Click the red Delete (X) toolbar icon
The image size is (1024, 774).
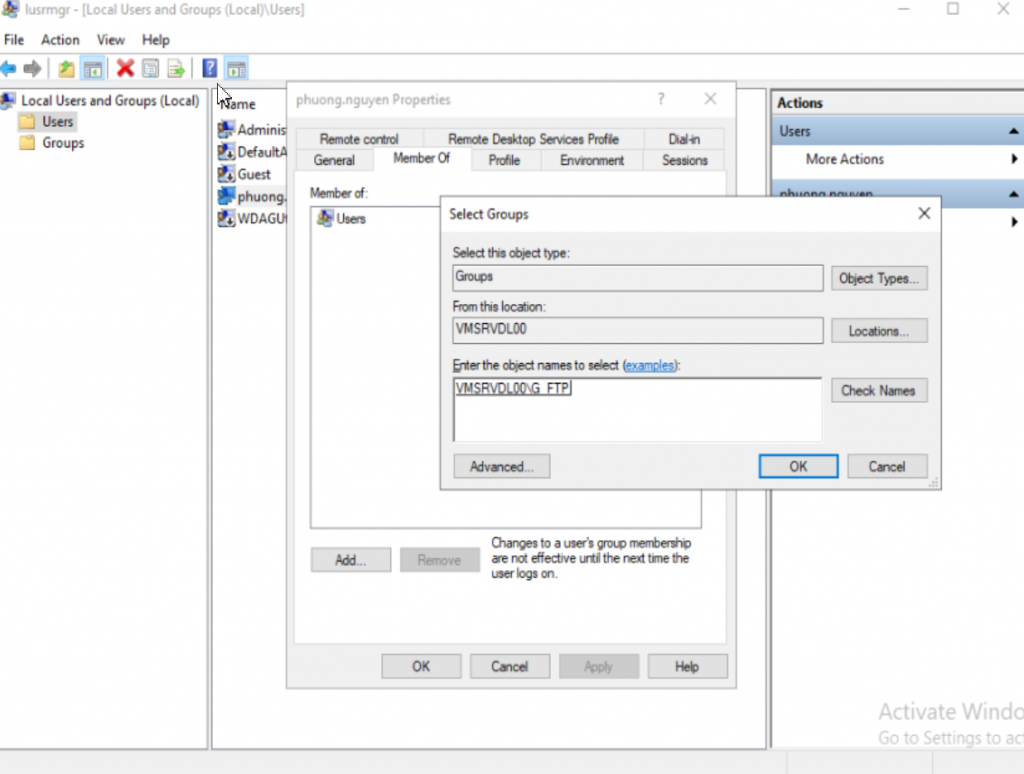pyautogui.click(x=126, y=68)
